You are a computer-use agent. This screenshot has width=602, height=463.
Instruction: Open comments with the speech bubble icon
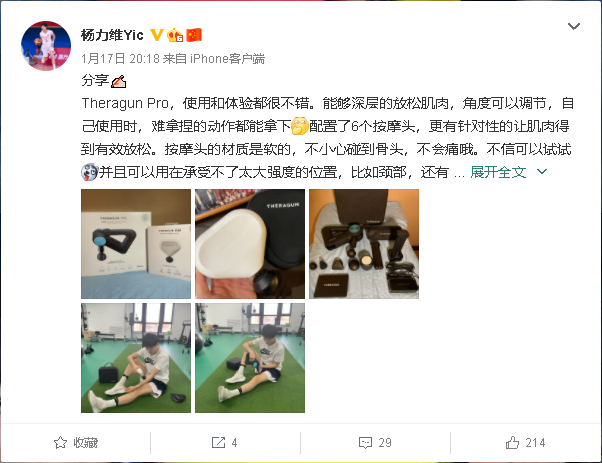pyautogui.click(x=365, y=443)
